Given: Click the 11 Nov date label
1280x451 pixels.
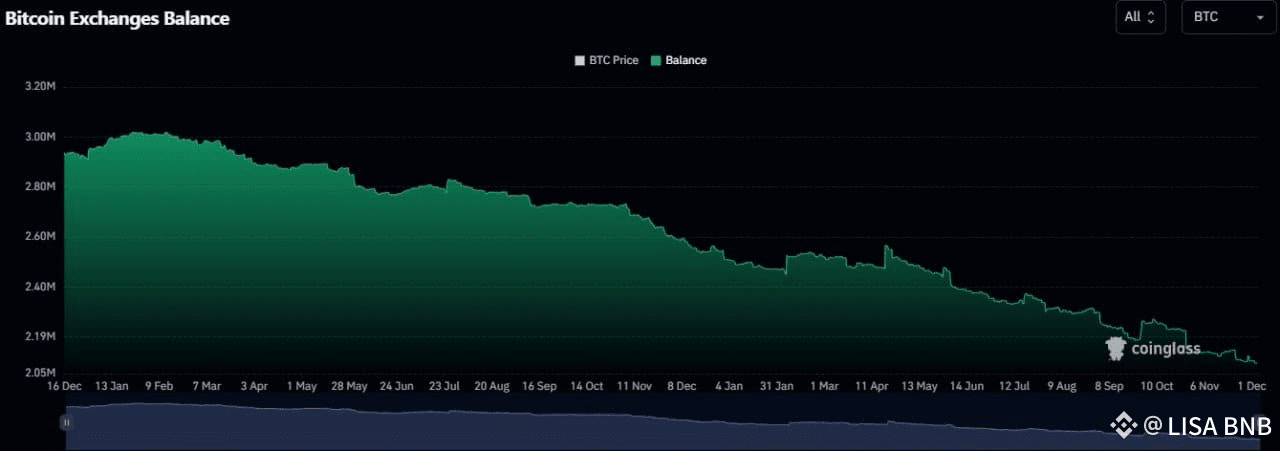Looking at the screenshot, I should pyautogui.click(x=635, y=386).
